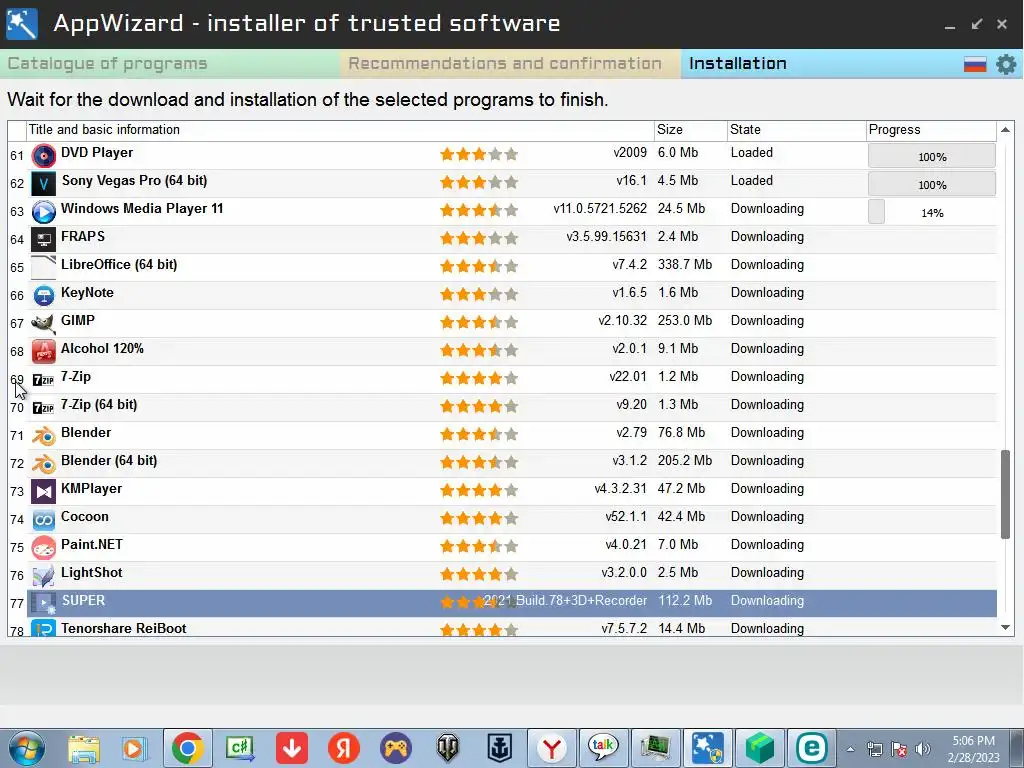Click Sony Vegas Pro 100% progress bar
This screenshot has height=768, width=1024.
click(x=932, y=185)
